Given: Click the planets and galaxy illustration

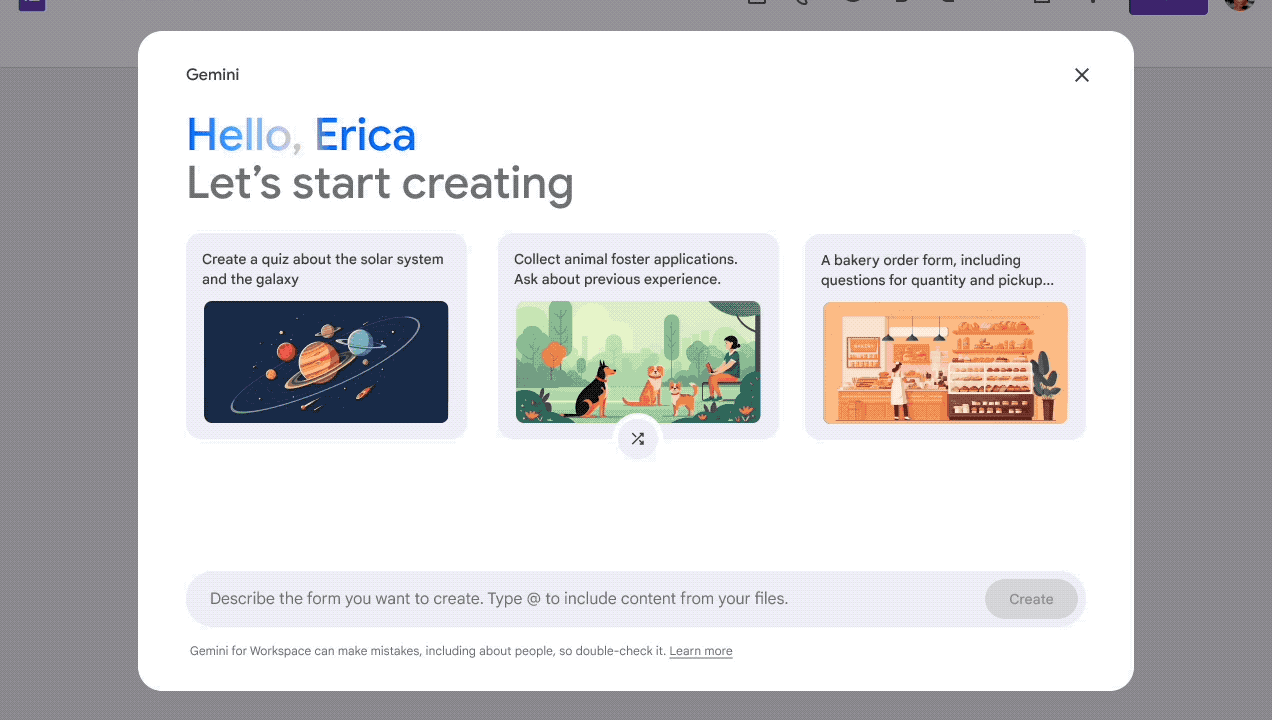Looking at the screenshot, I should tap(326, 362).
